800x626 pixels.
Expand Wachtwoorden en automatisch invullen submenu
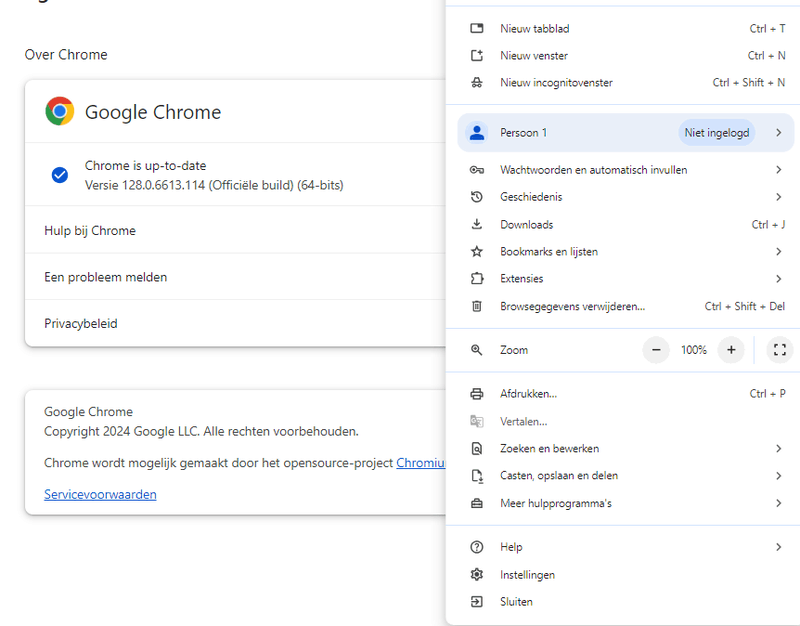point(778,170)
